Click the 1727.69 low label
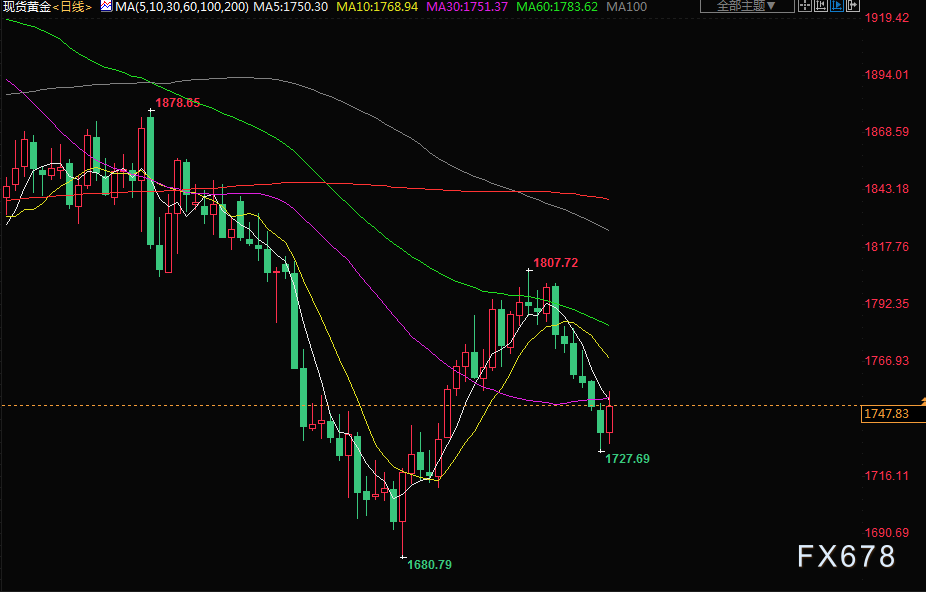Screen dimensions: 926x592 [x=627, y=458]
